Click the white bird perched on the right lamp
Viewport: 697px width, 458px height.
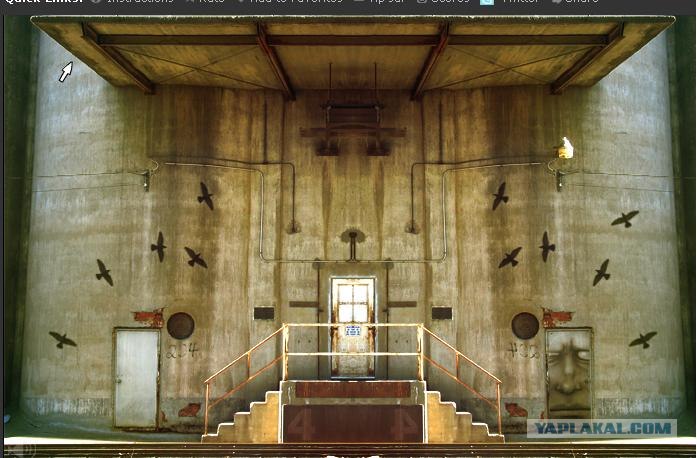coord(565,148)
